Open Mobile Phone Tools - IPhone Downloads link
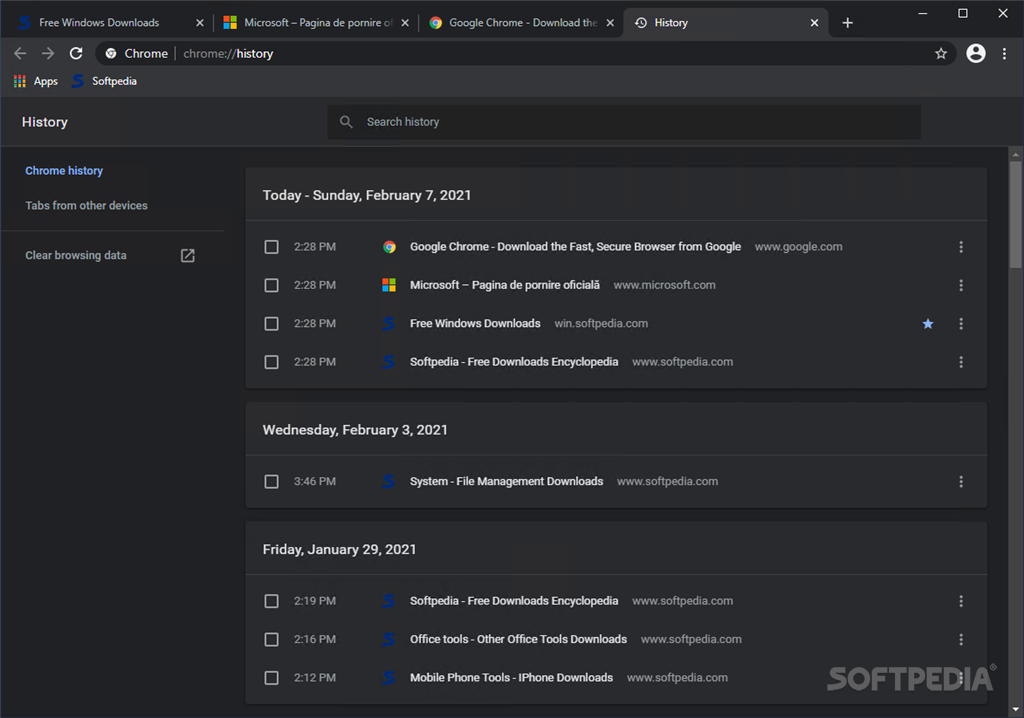 point(511,678)
